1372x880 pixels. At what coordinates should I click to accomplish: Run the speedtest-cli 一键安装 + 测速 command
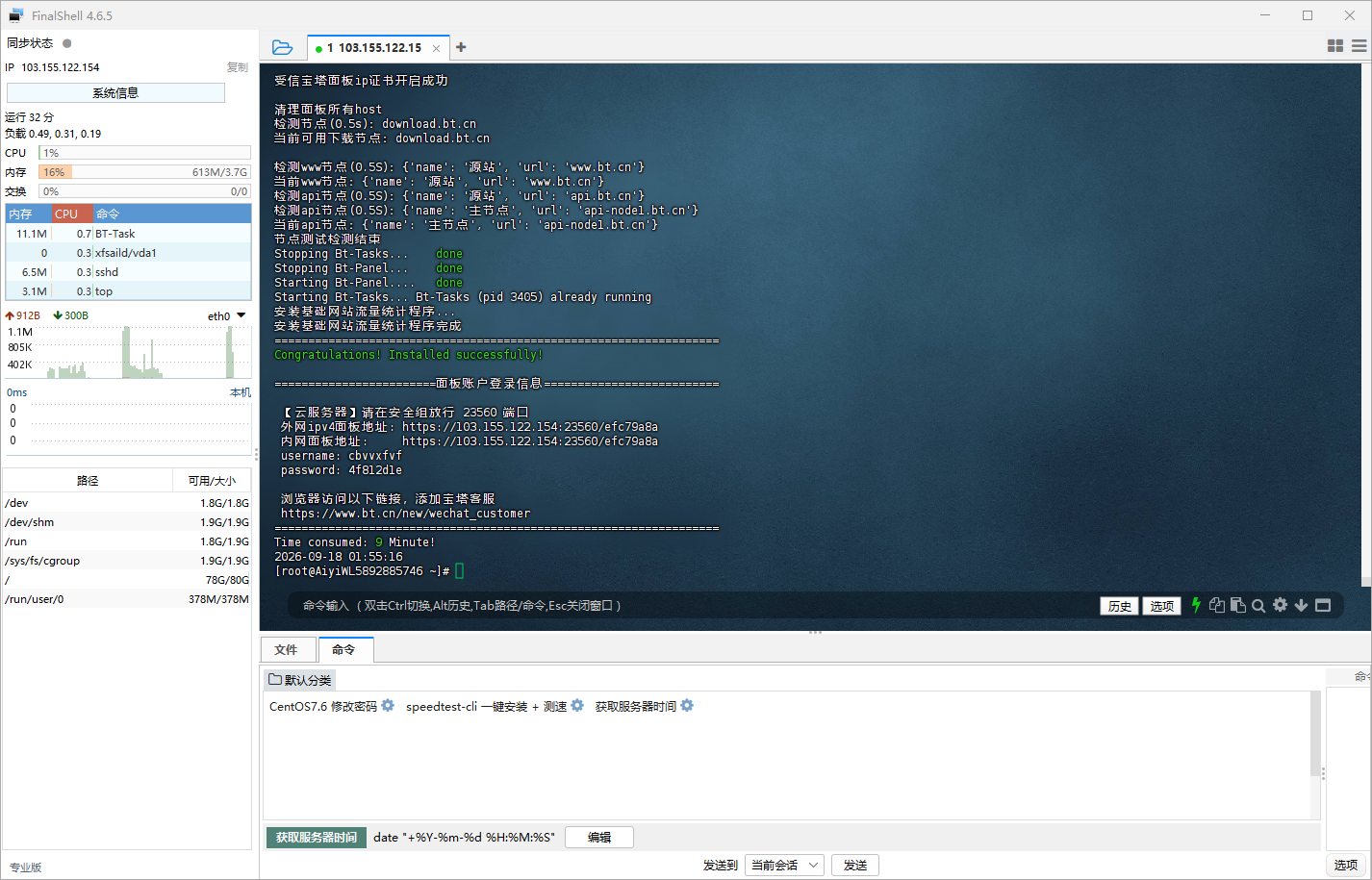pyautogui.click(x=486, y=706)
